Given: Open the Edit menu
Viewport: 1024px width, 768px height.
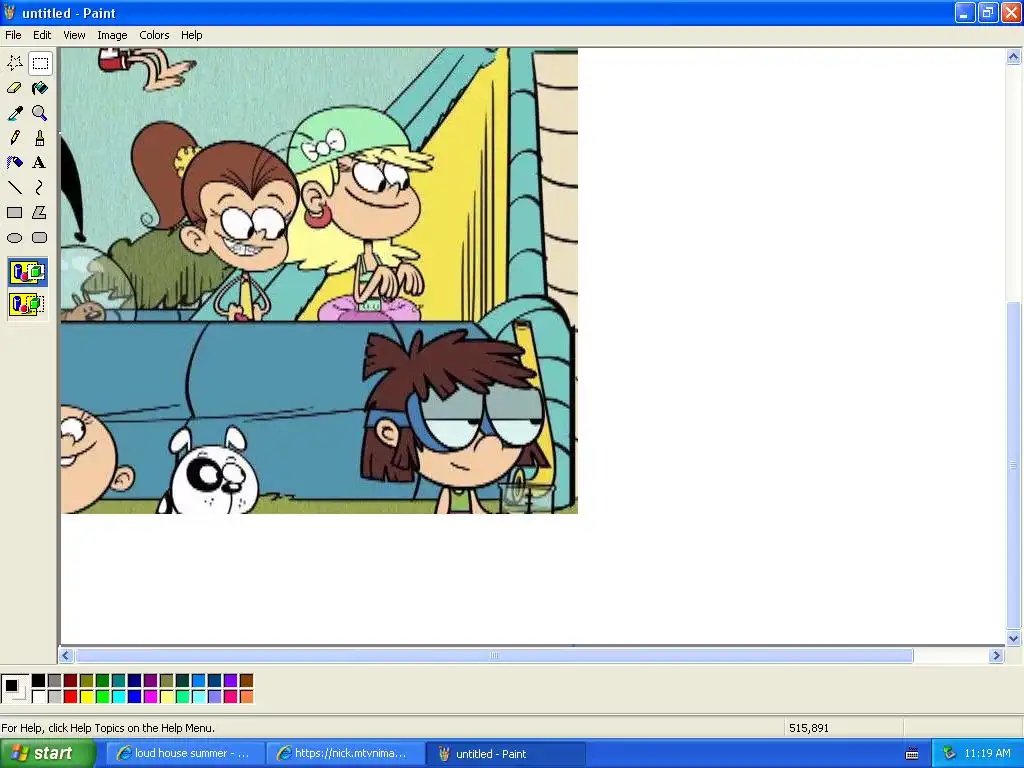Looking at the screenshot, I should coord(42,35).
